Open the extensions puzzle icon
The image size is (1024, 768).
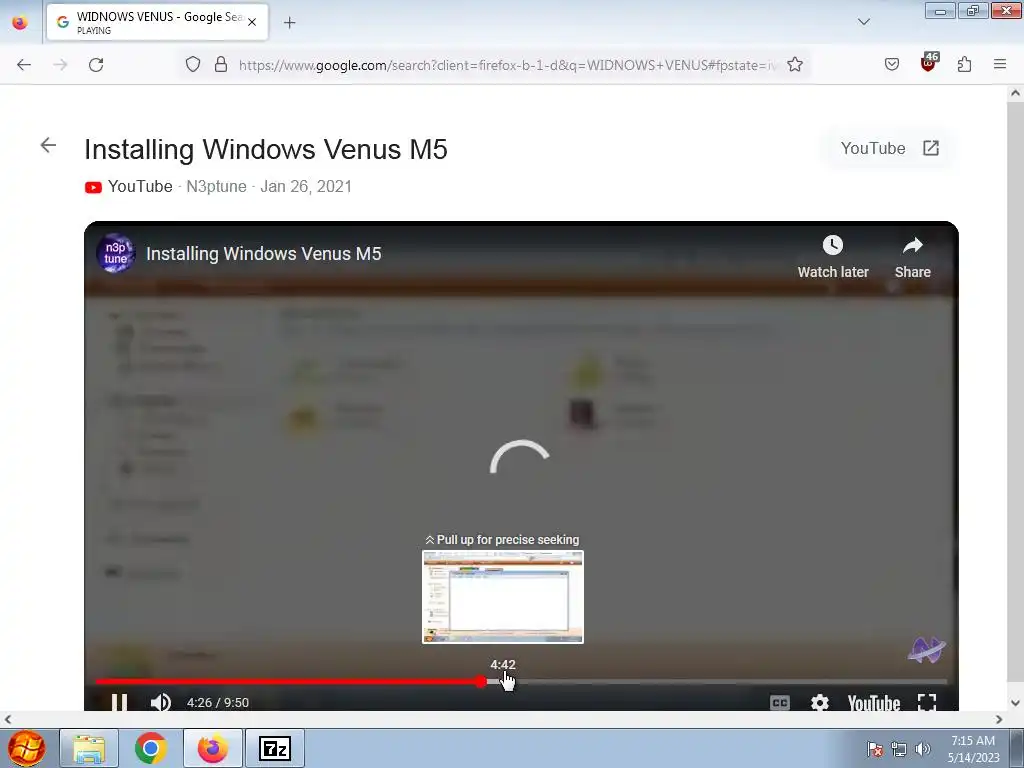[964, 64]
